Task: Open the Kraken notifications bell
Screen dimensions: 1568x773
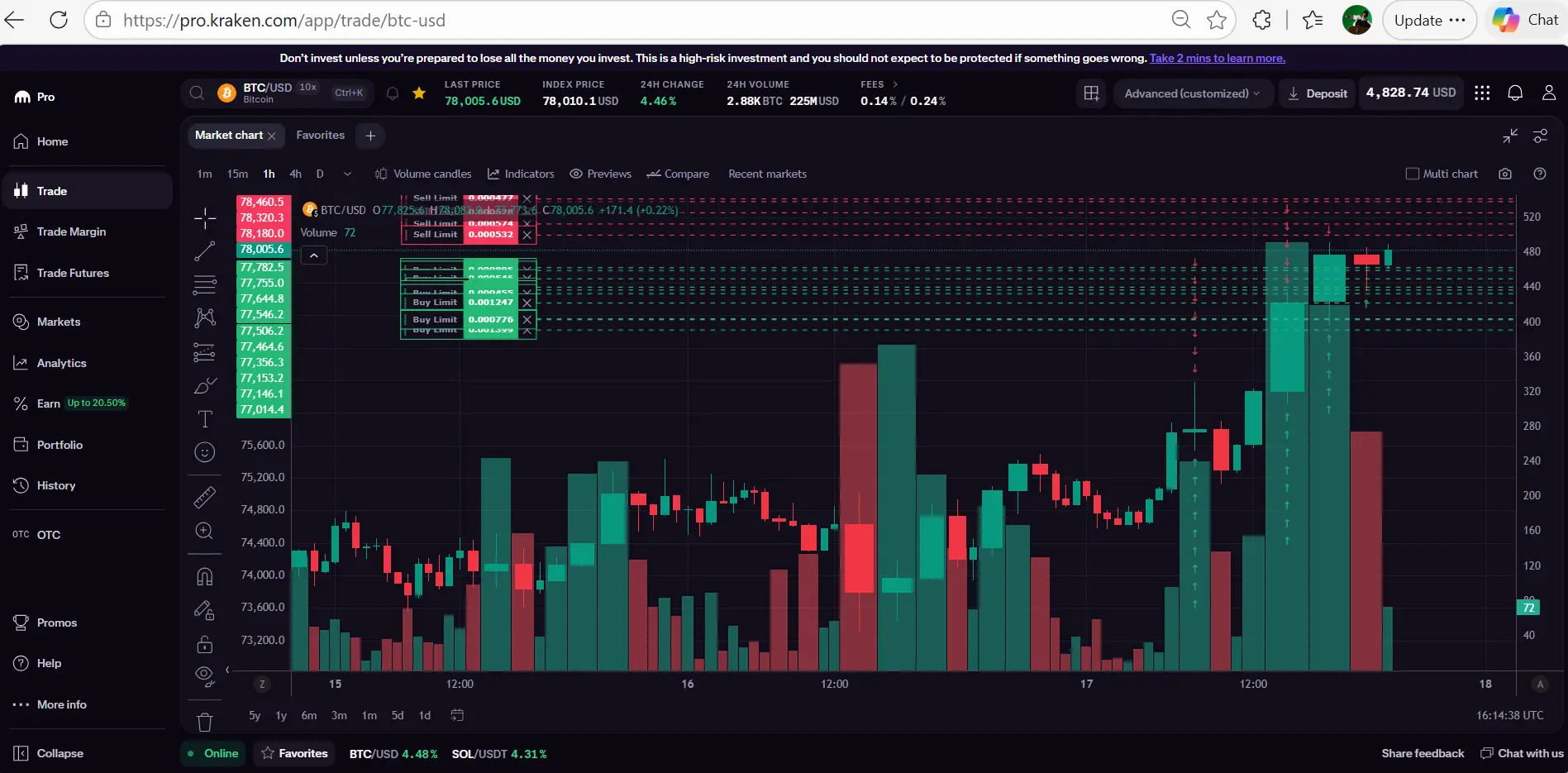Action: coord(1515,93)
